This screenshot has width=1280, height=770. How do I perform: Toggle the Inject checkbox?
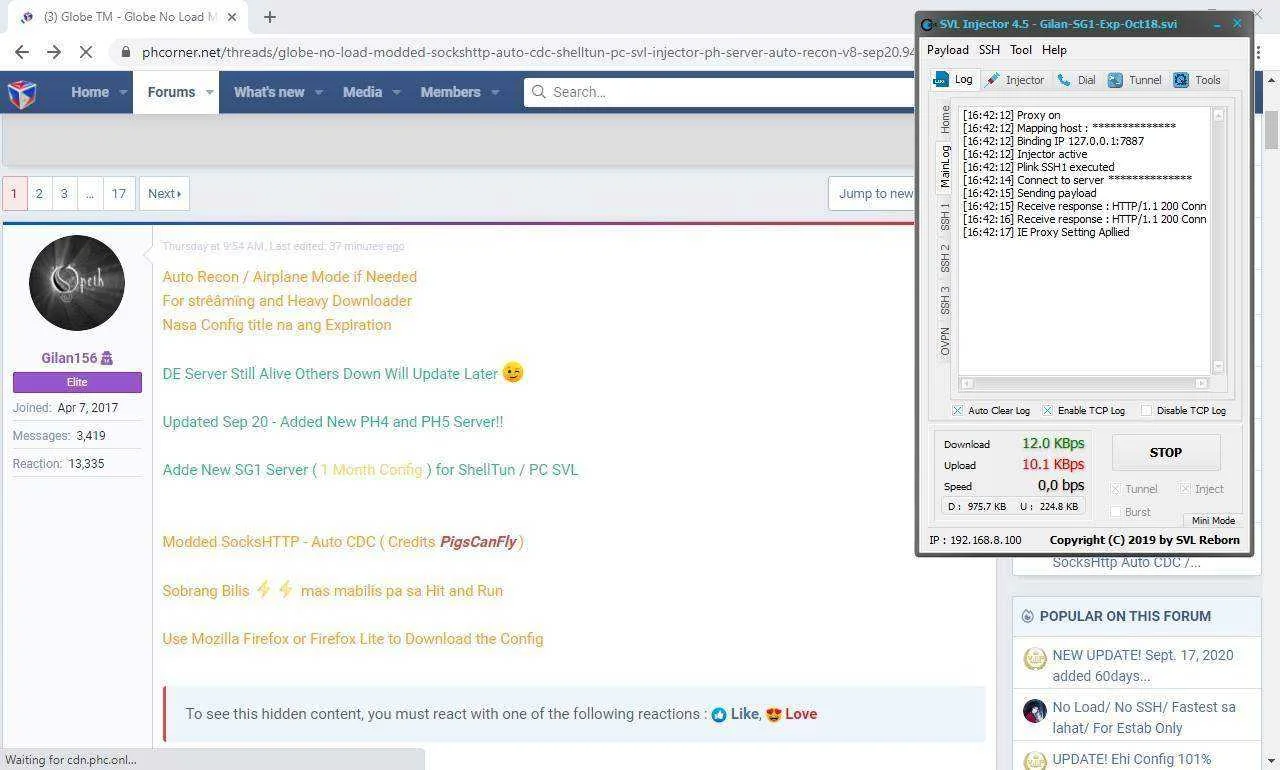(x=1185, y=489)
